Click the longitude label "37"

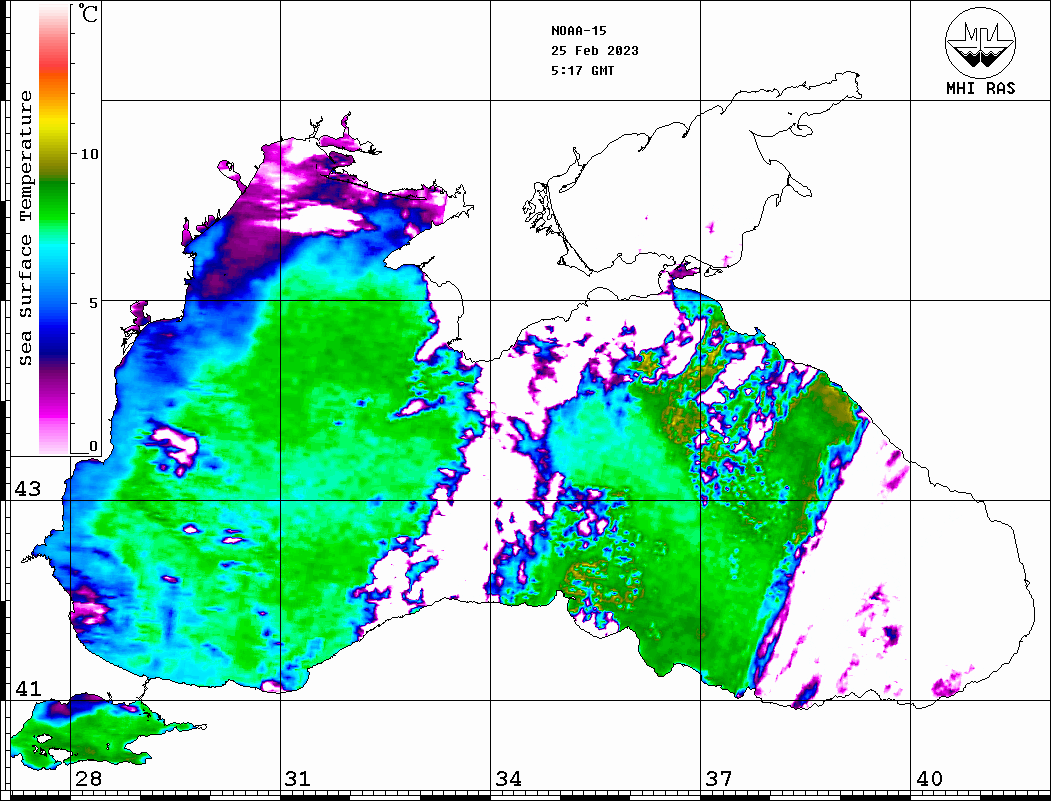coord(719,778)
